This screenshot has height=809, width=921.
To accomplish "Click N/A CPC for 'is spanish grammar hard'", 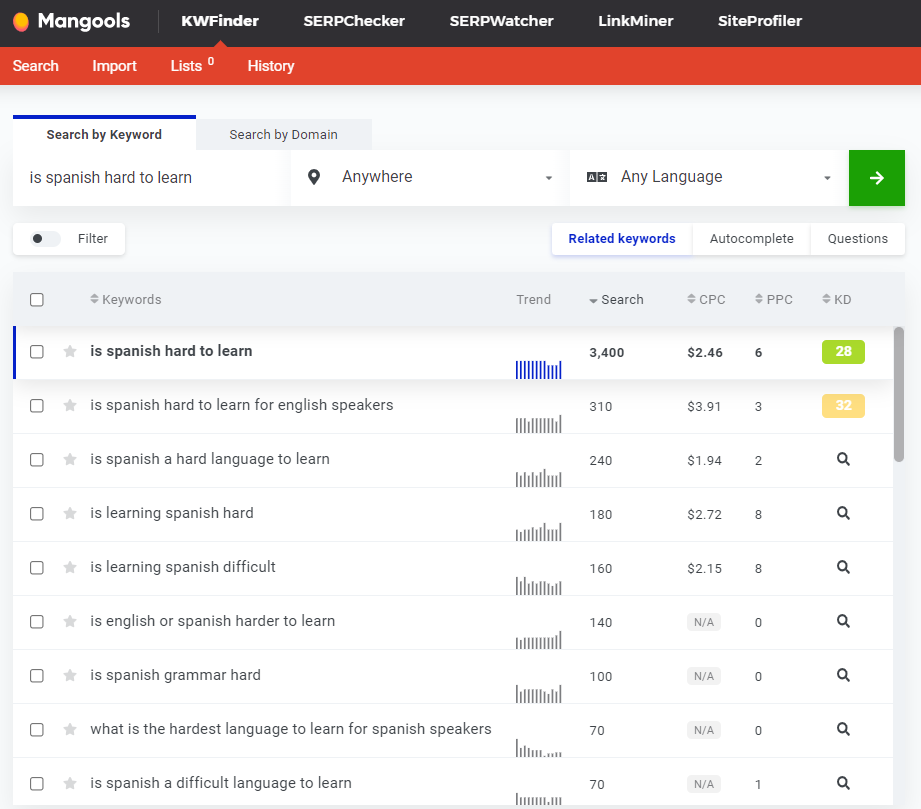I will [x=704, y=676].
